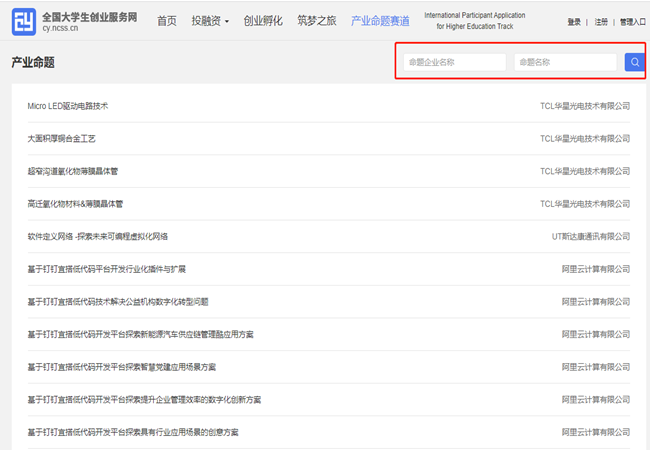This screenshot has width=650, height=450.
Task: Click the 登录 login link
Action: (x=574, y=21)
